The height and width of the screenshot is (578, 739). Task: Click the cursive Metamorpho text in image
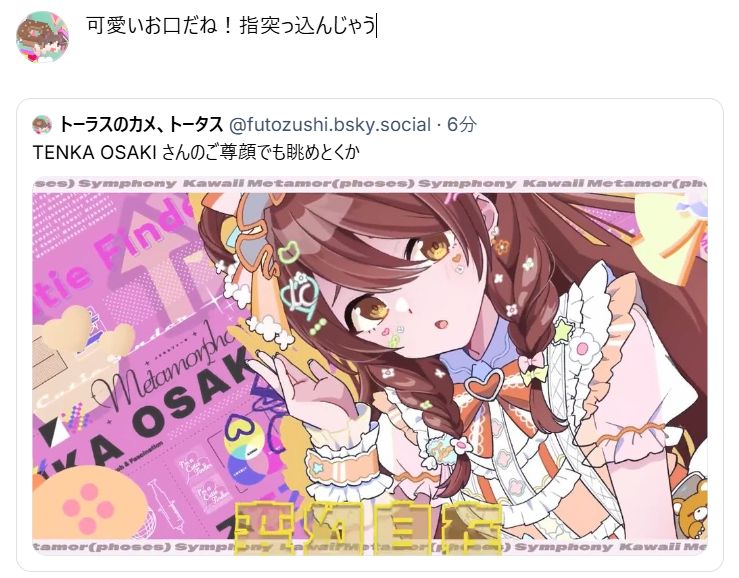click(x=164, y=369)
